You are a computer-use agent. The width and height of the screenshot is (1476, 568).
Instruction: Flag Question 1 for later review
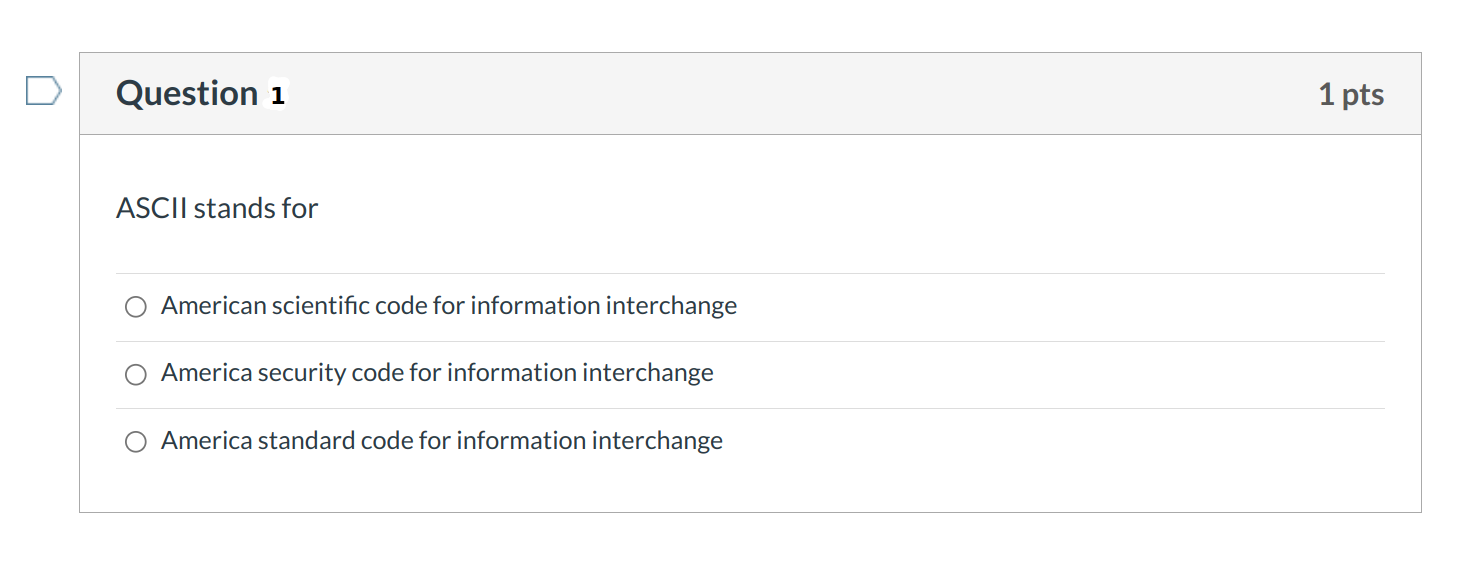pyautogui.click(x=43, y=93)
